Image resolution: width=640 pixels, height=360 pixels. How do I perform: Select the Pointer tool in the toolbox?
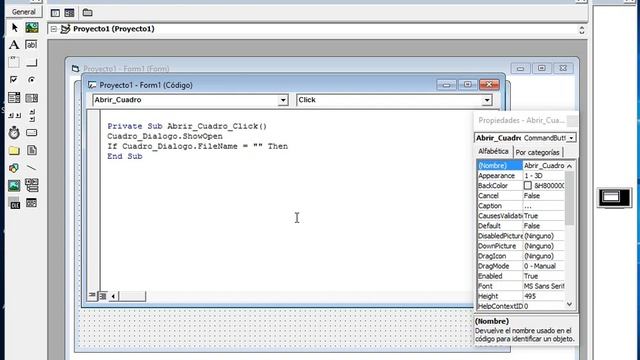tap(14, 28)
